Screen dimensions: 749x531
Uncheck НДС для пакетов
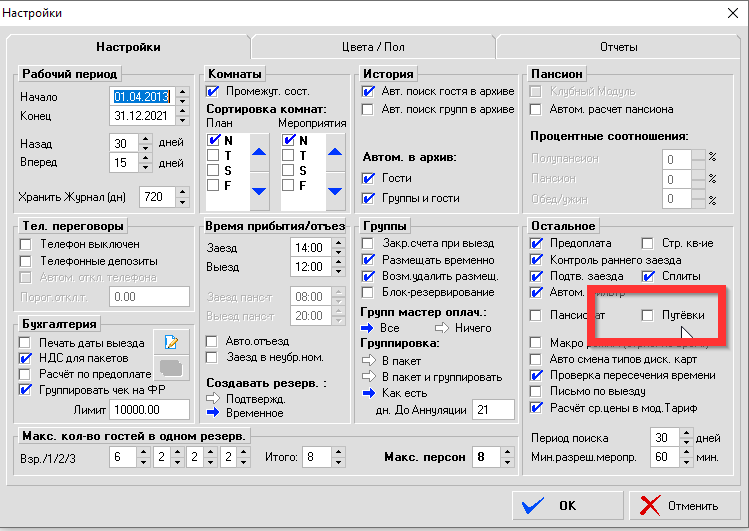pos(26,357)
